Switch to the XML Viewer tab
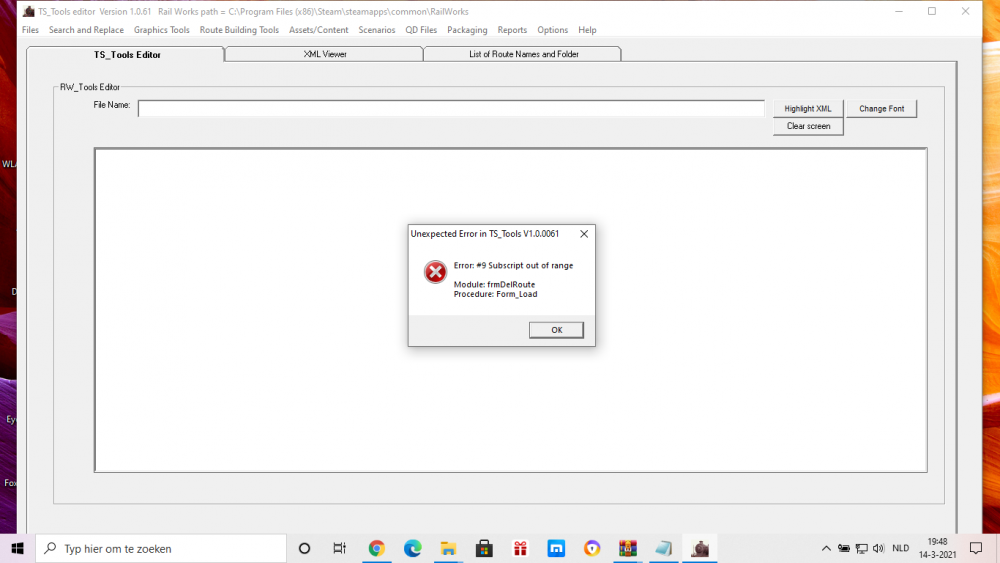 click(x=324, y=54)
